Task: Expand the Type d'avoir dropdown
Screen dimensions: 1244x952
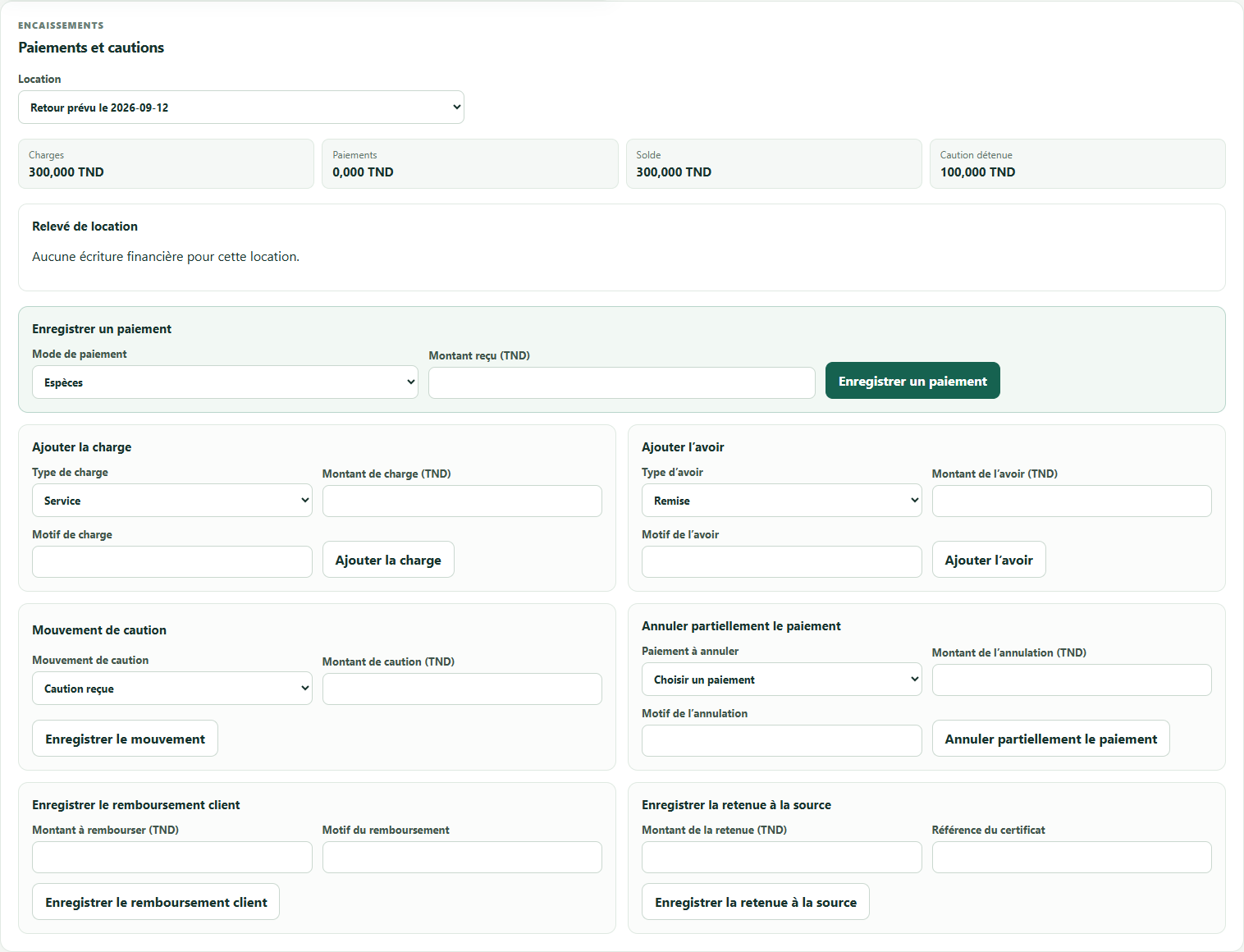Action: [x=782, y=501]
